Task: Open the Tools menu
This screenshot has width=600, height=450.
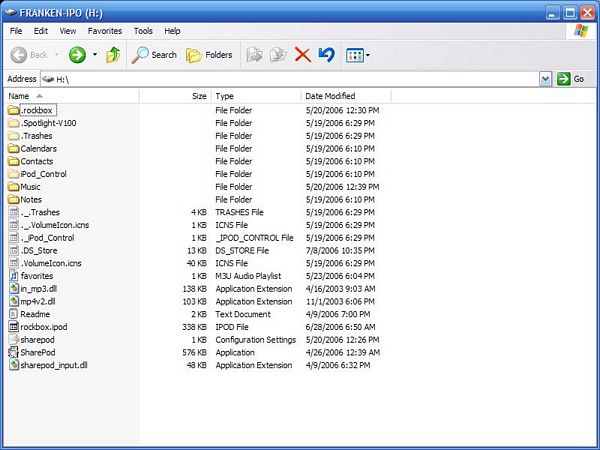Action: pos(143,31)
